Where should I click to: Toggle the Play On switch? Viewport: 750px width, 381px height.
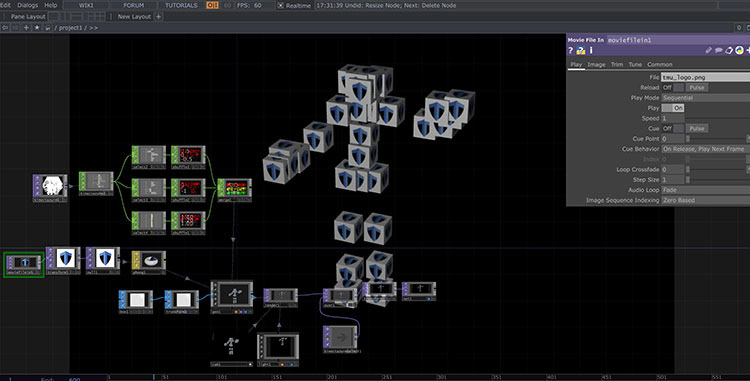tap(673, 108)
